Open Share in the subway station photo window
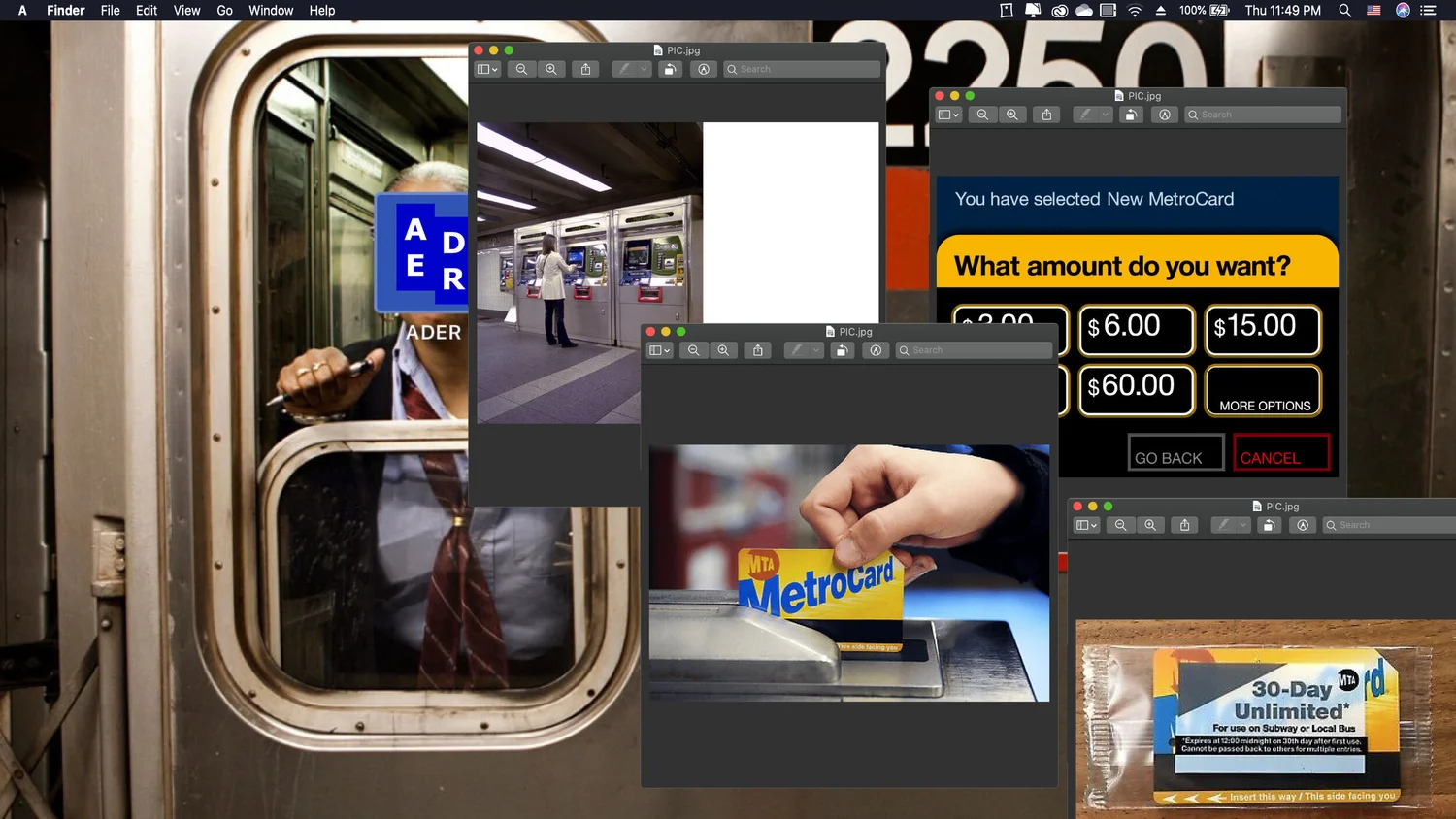 coord(585,69)
